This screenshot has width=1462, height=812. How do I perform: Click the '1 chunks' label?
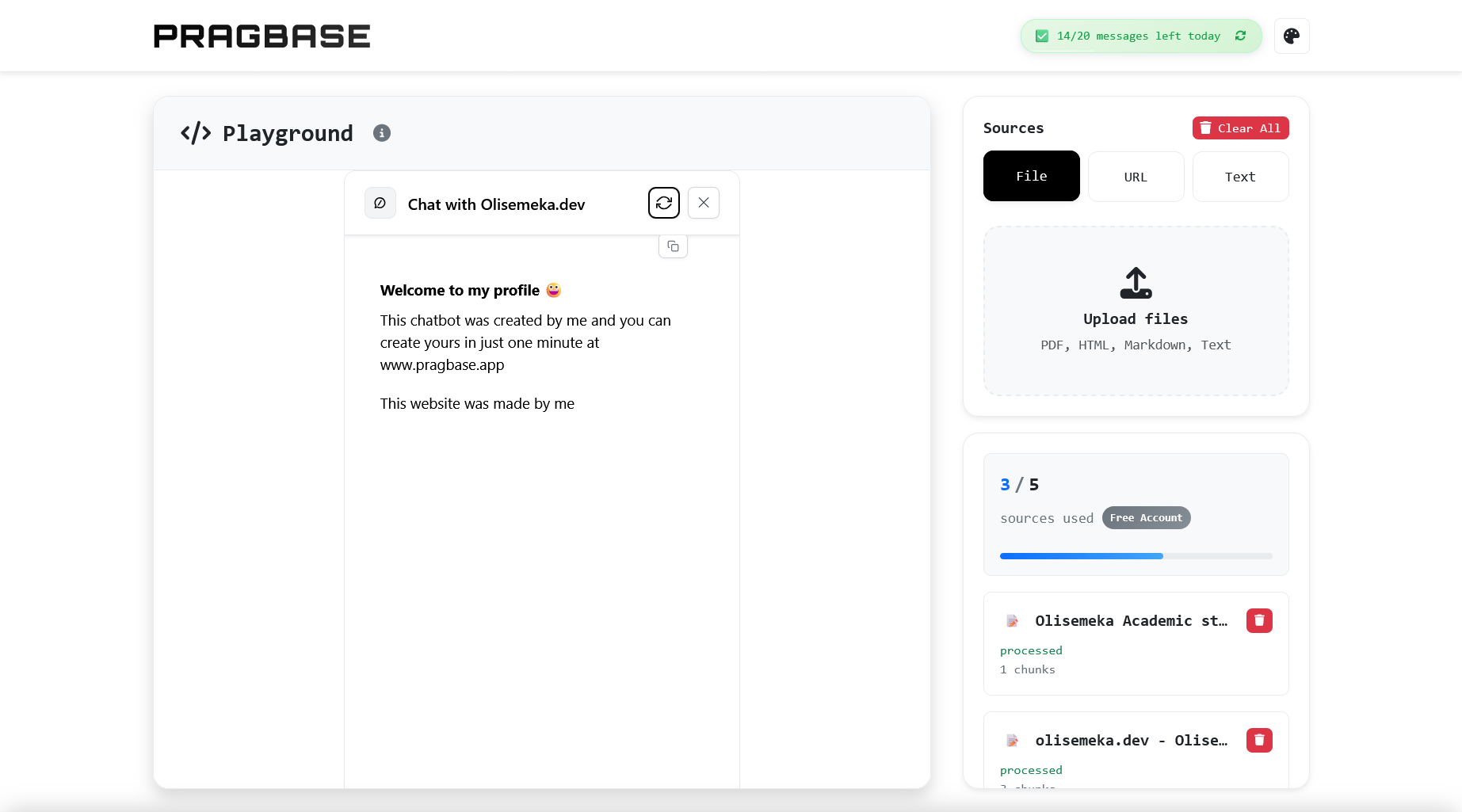(x=1028, y=670)
